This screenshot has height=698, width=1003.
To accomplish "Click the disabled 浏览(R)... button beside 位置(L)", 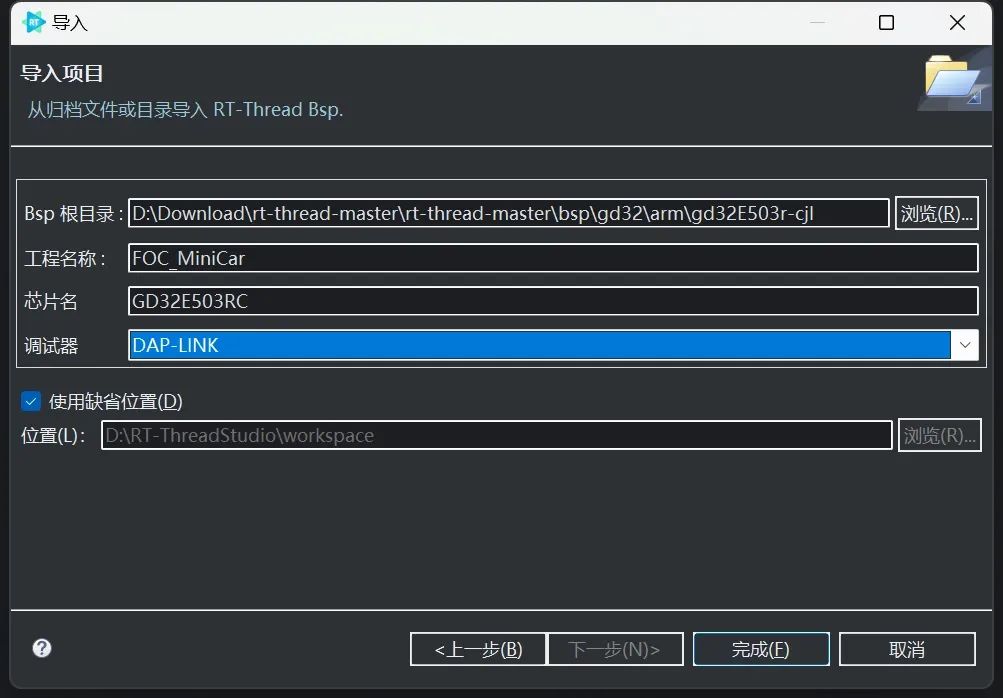I will point(940,436).
